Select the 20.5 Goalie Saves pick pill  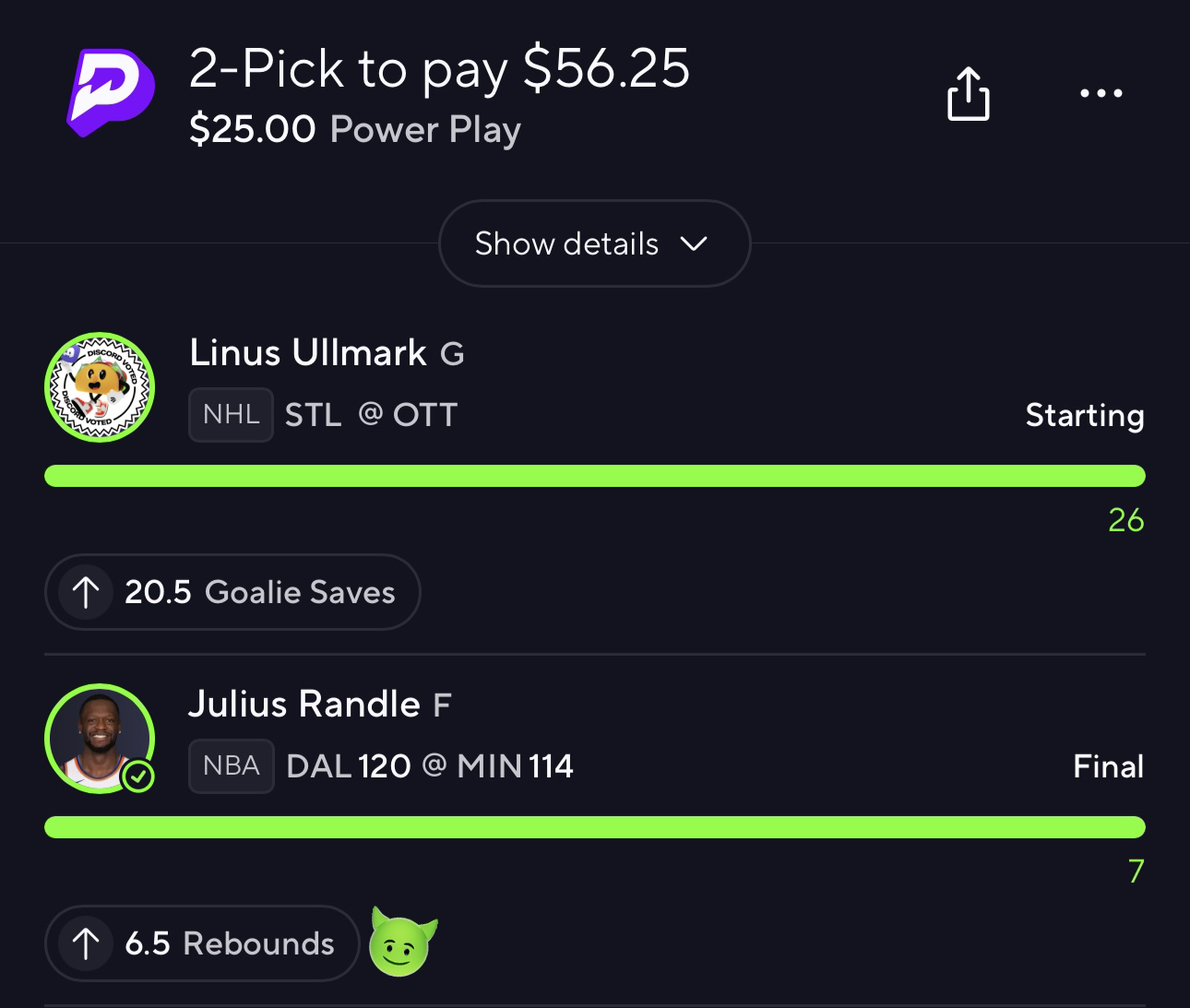232,592
